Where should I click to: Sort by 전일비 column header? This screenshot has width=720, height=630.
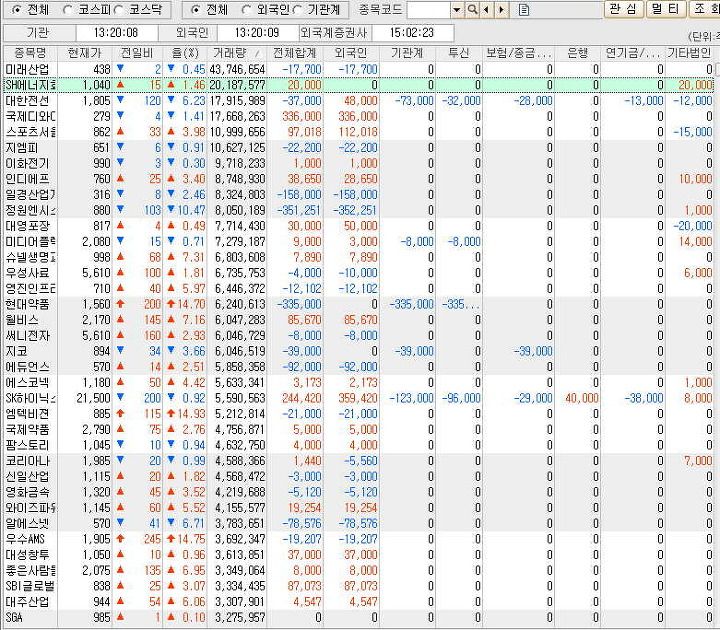tap(137, 53)
